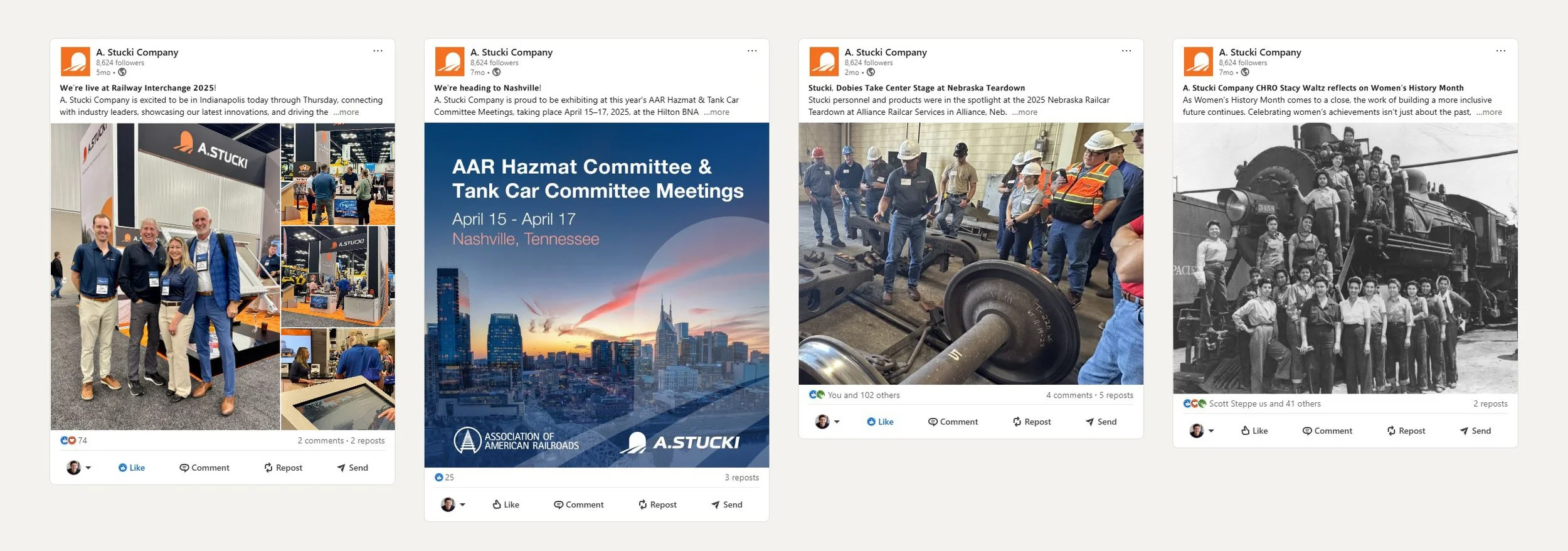
Task: Comment on the Women's History Month post
Action: 1327,431
